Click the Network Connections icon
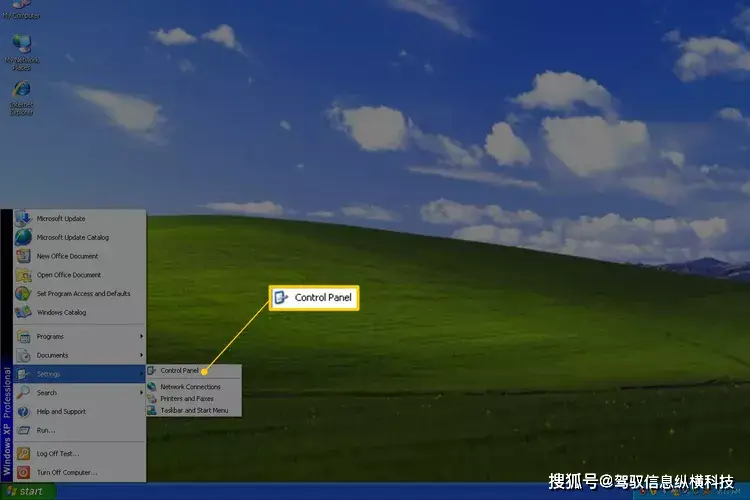 tap(152, 387)
